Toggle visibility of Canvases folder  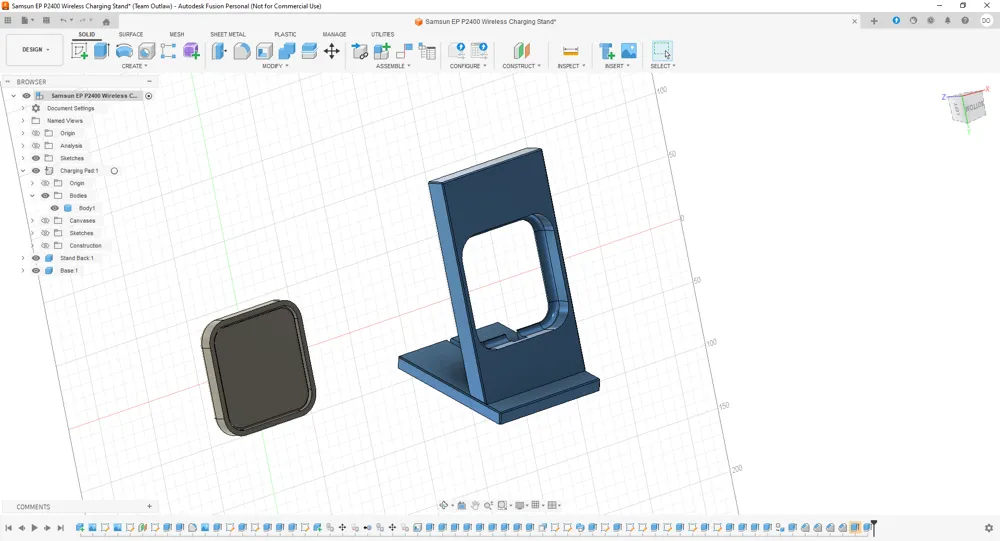(x=45, y=220)
